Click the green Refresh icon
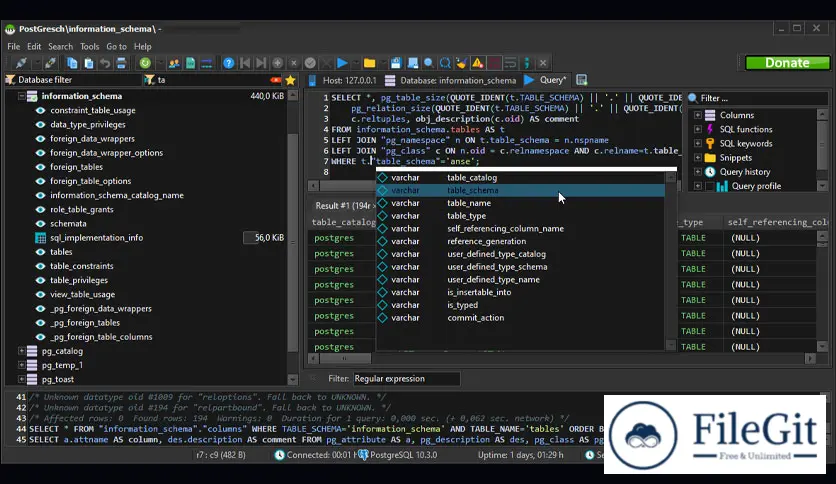Viewport: 836px width, 484px height. tap(145, 63)
